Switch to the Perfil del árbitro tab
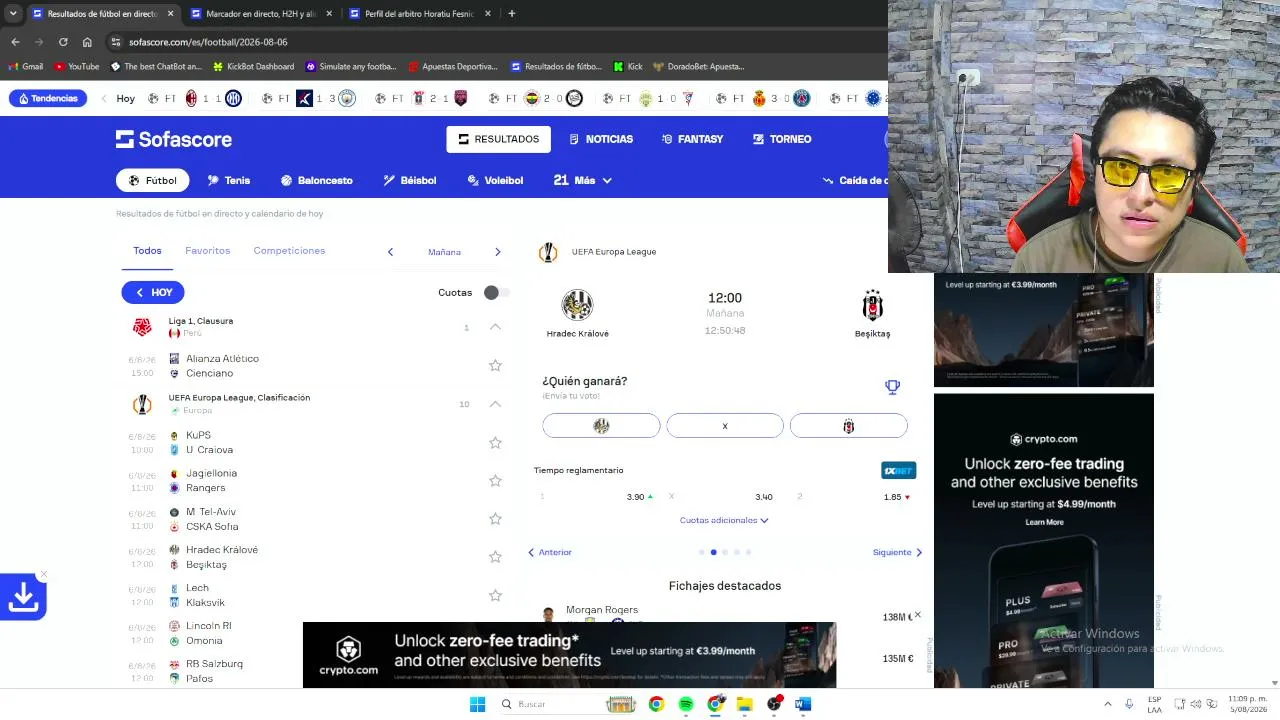This screenshot has height=720, width=1280. click(x=419, y=14)
